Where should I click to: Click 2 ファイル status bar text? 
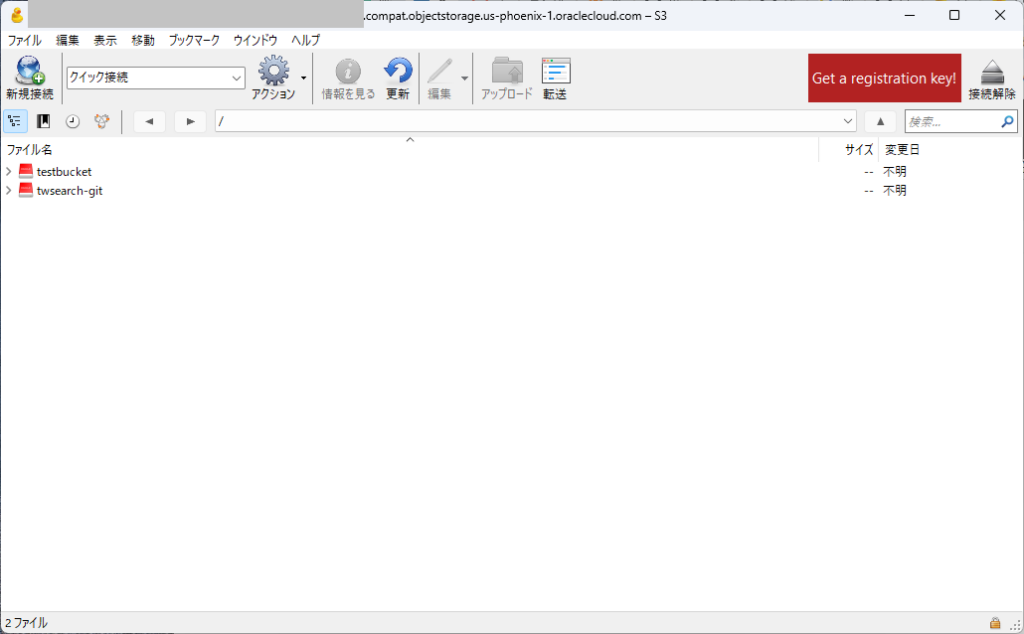tap(26, 623)
